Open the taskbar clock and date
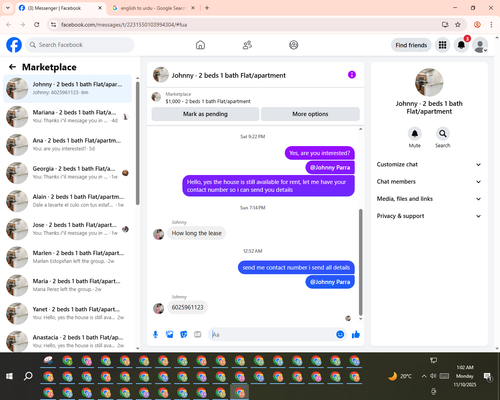Screen dimensions: 500x400 pos(465,376)
